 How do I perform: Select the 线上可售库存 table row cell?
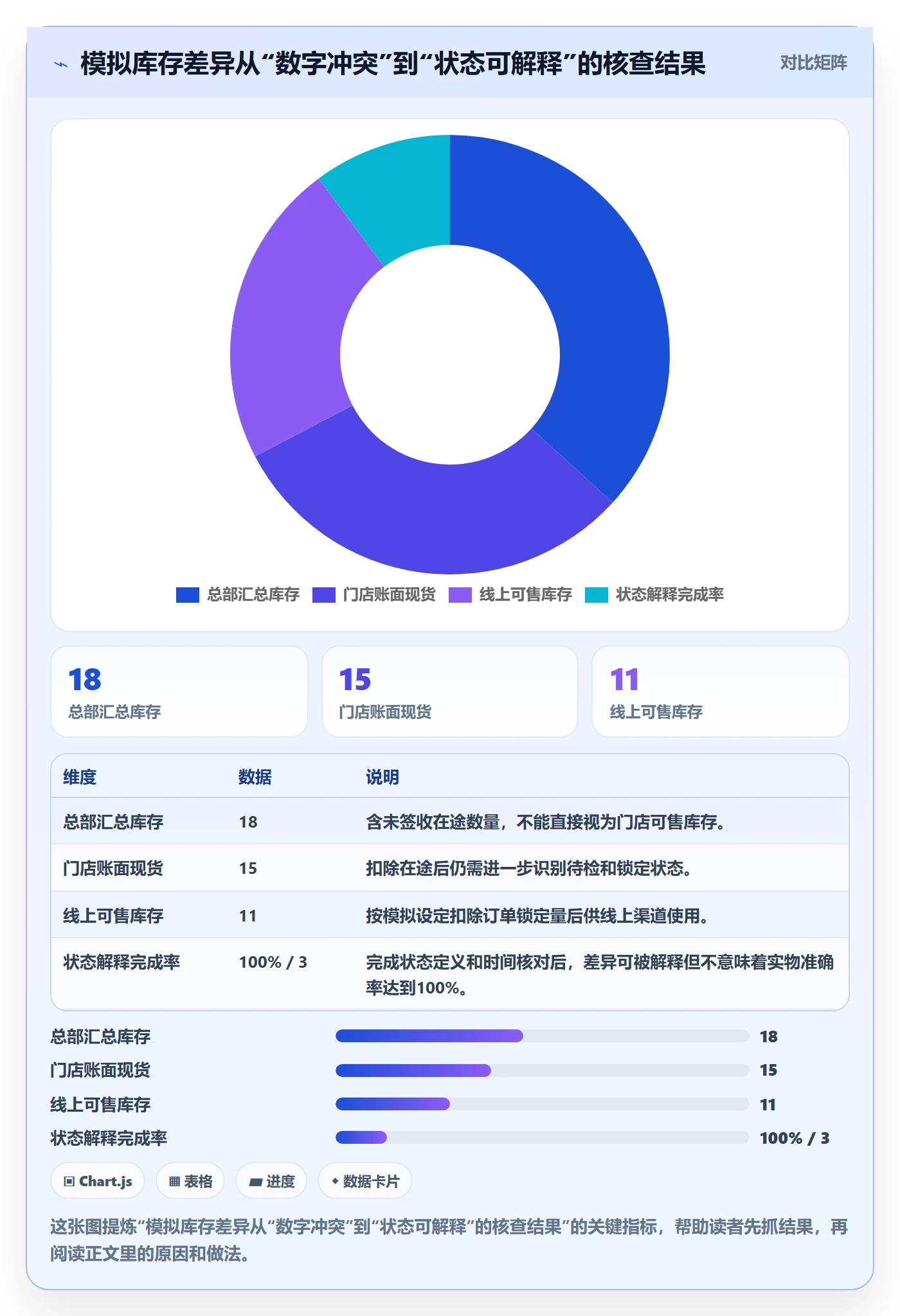(x=113, y=916)
